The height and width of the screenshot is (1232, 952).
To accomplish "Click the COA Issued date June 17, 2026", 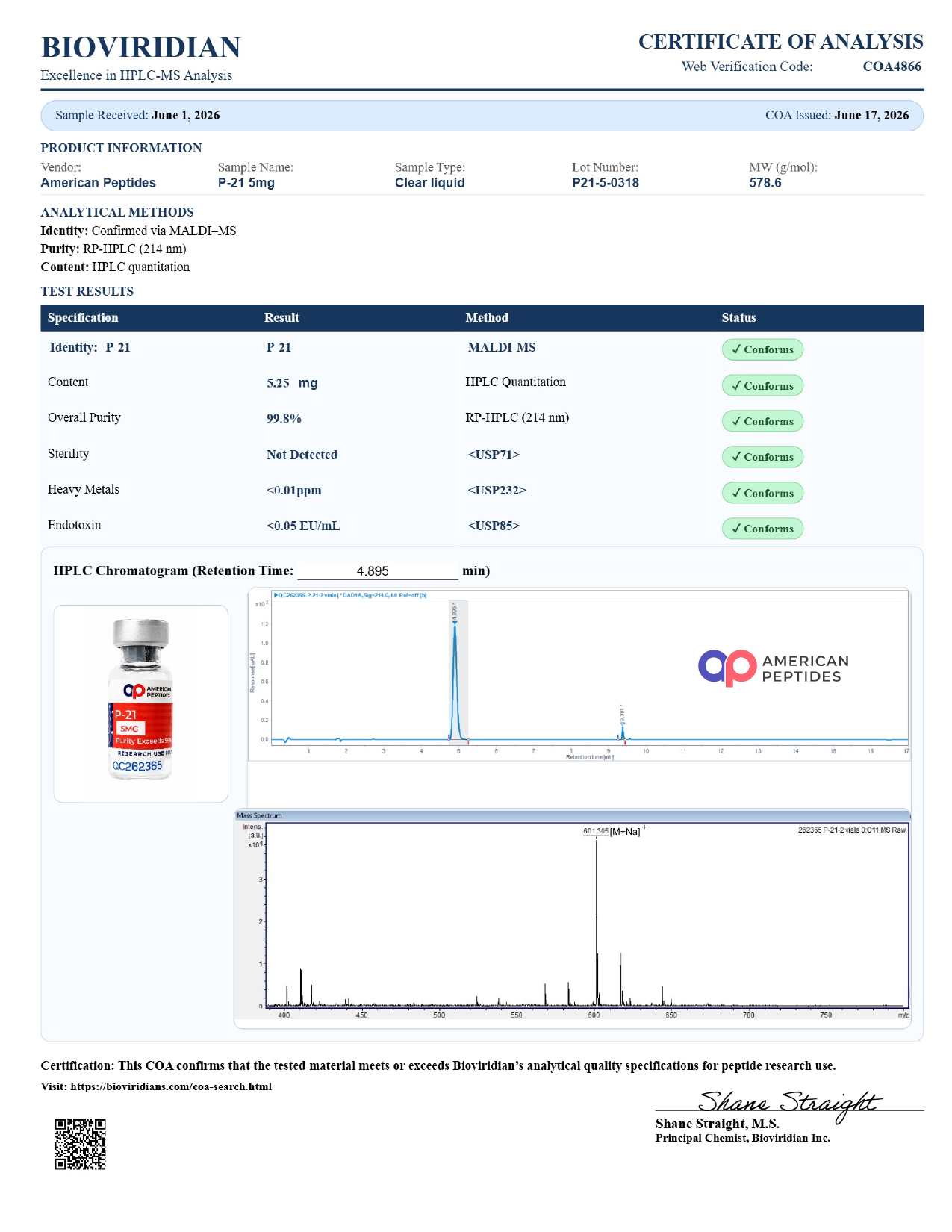I will point(871,115).
